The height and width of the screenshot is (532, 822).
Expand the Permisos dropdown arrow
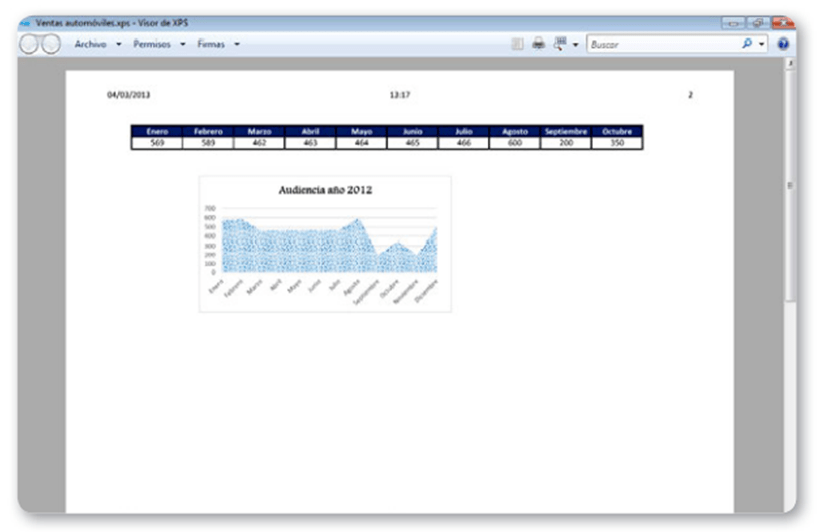(184, 44)
